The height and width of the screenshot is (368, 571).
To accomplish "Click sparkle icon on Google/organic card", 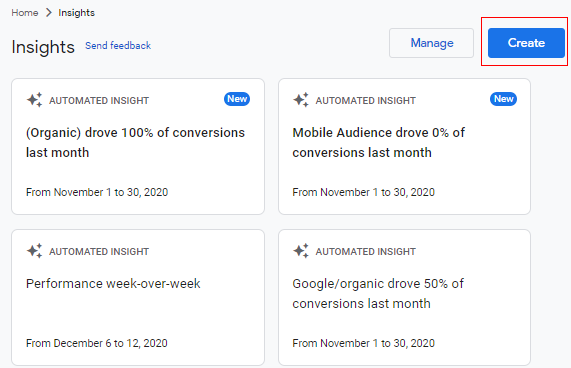I will pos(301,251).
